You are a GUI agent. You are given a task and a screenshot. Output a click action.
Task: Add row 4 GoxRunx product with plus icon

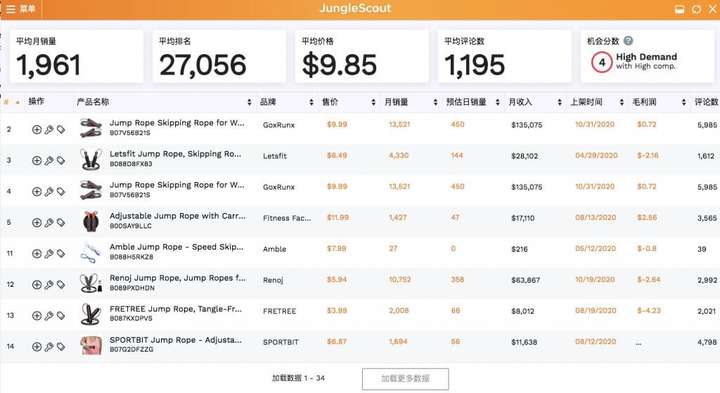(37, 191)
